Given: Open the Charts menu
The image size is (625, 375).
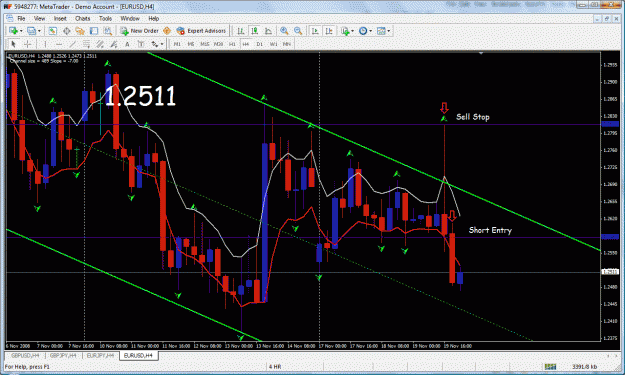Looking at the screenshot, I should pos(83,18).
